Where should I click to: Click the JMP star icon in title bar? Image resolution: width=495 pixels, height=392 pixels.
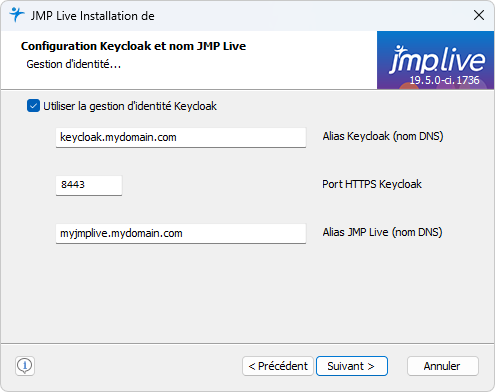tap(16, 15)
